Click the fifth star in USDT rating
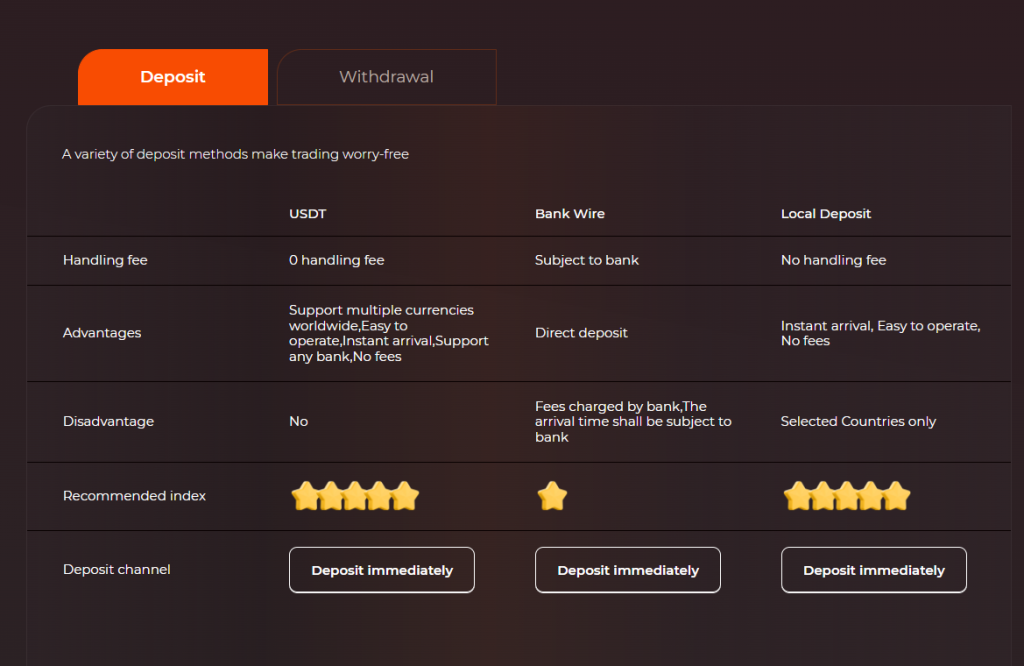The width and height of the screenshot is (1024, 666). coord(405,496)
